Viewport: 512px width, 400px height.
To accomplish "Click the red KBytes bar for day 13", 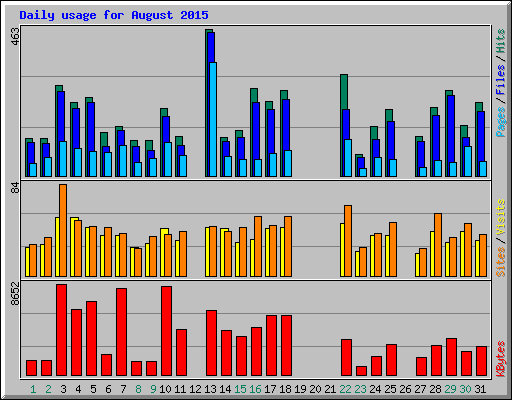I will click(211, 343).
